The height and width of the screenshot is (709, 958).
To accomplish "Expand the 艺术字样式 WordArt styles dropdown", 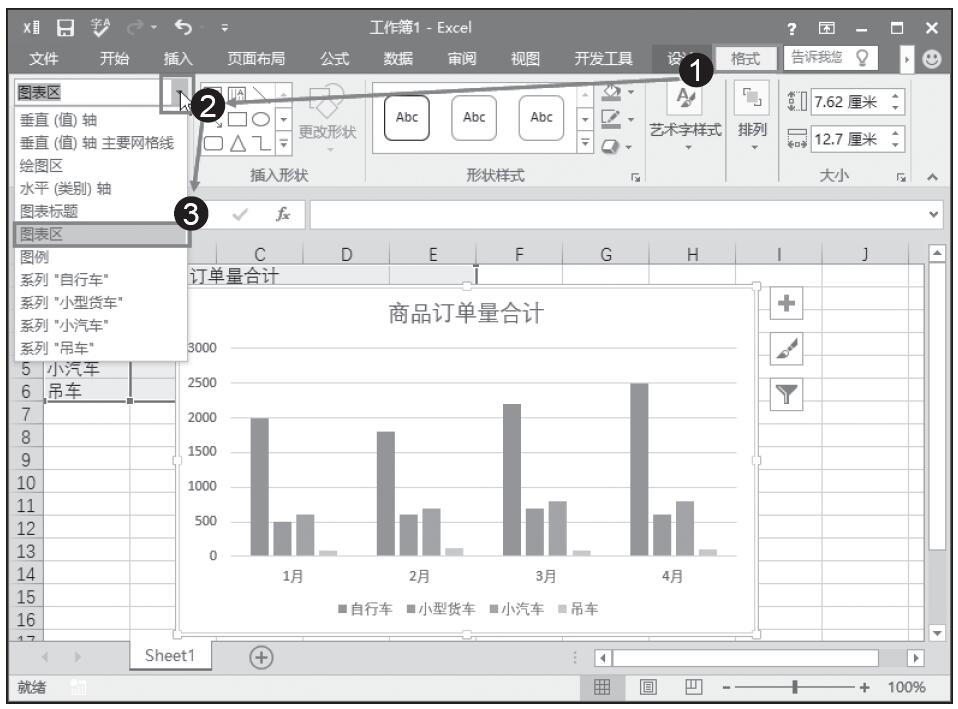I will coord(688,145).
